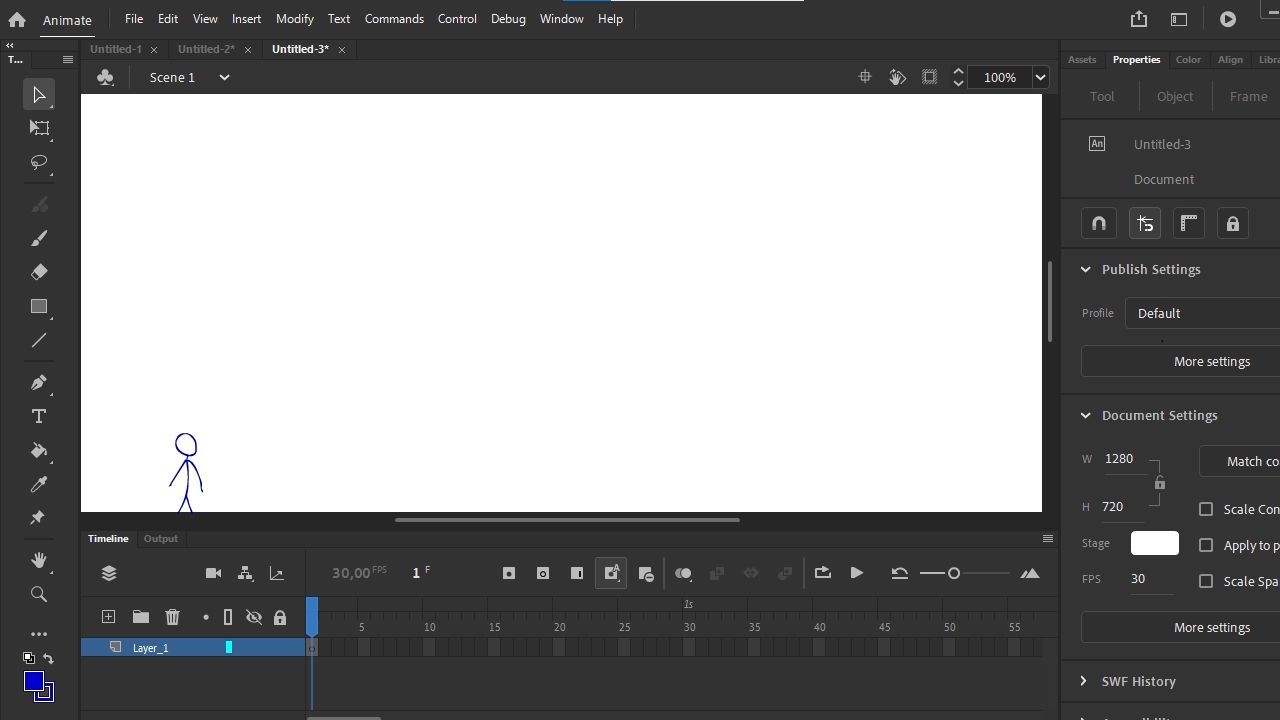
Task: Expand the SWF History section
Action: (x=1084, y=681)
